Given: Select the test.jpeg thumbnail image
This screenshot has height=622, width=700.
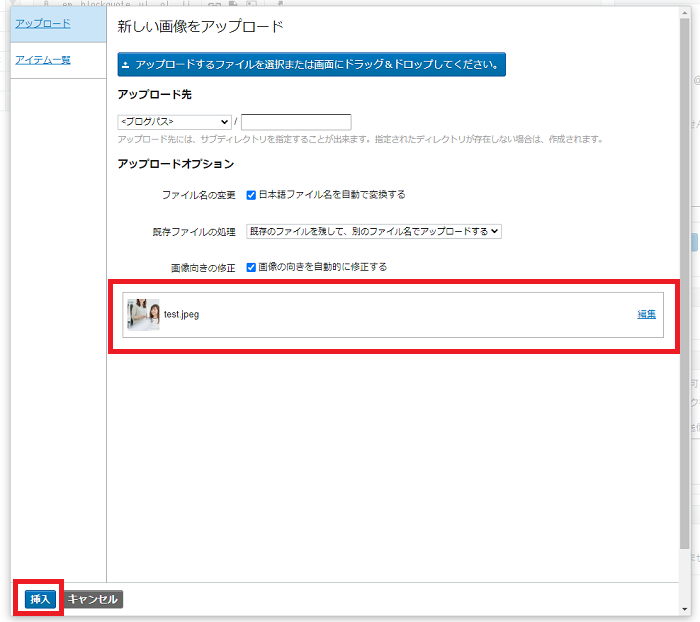Looking at the screenshot, I should [143, 314].
